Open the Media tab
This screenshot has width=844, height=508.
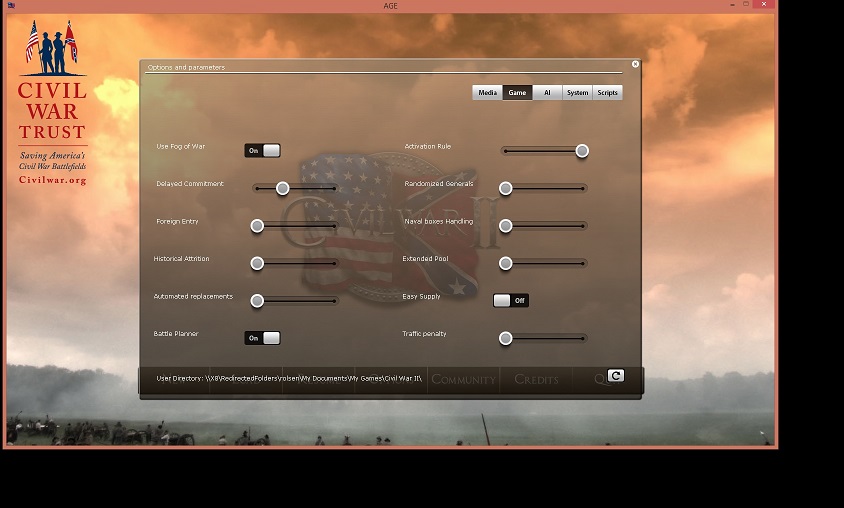pos(487,93)
